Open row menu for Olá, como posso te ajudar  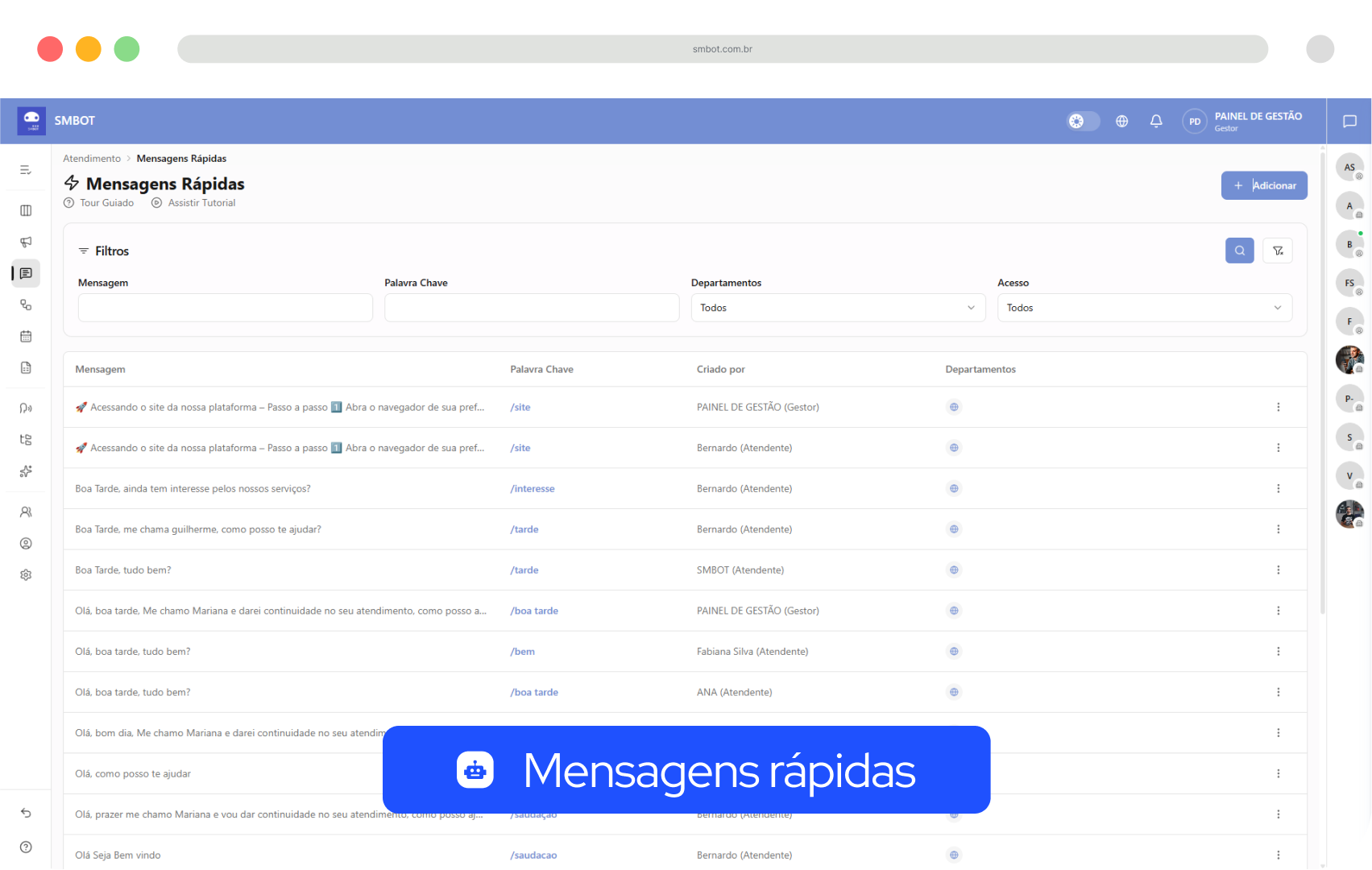(1278, 773)
